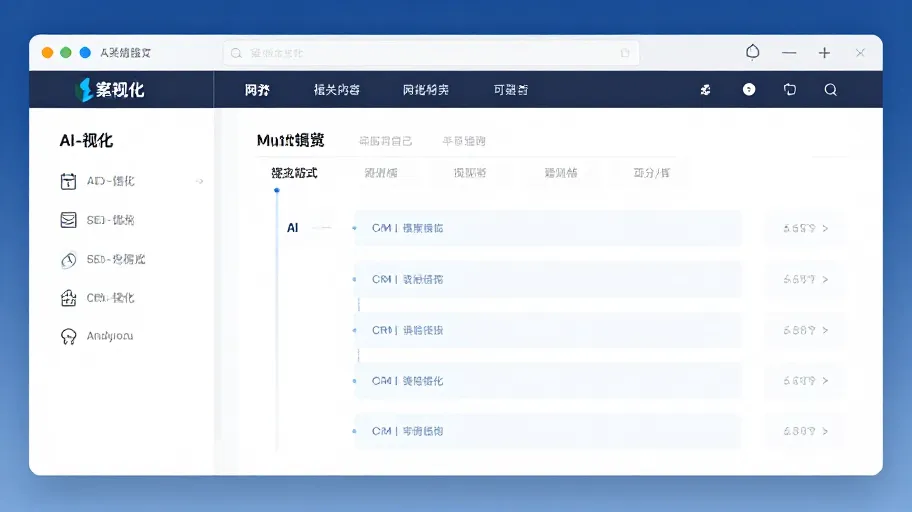Viewport: 912px width, 512px height.
Task: Open the SEI- item in the sidebar
Action: point(111,220)
